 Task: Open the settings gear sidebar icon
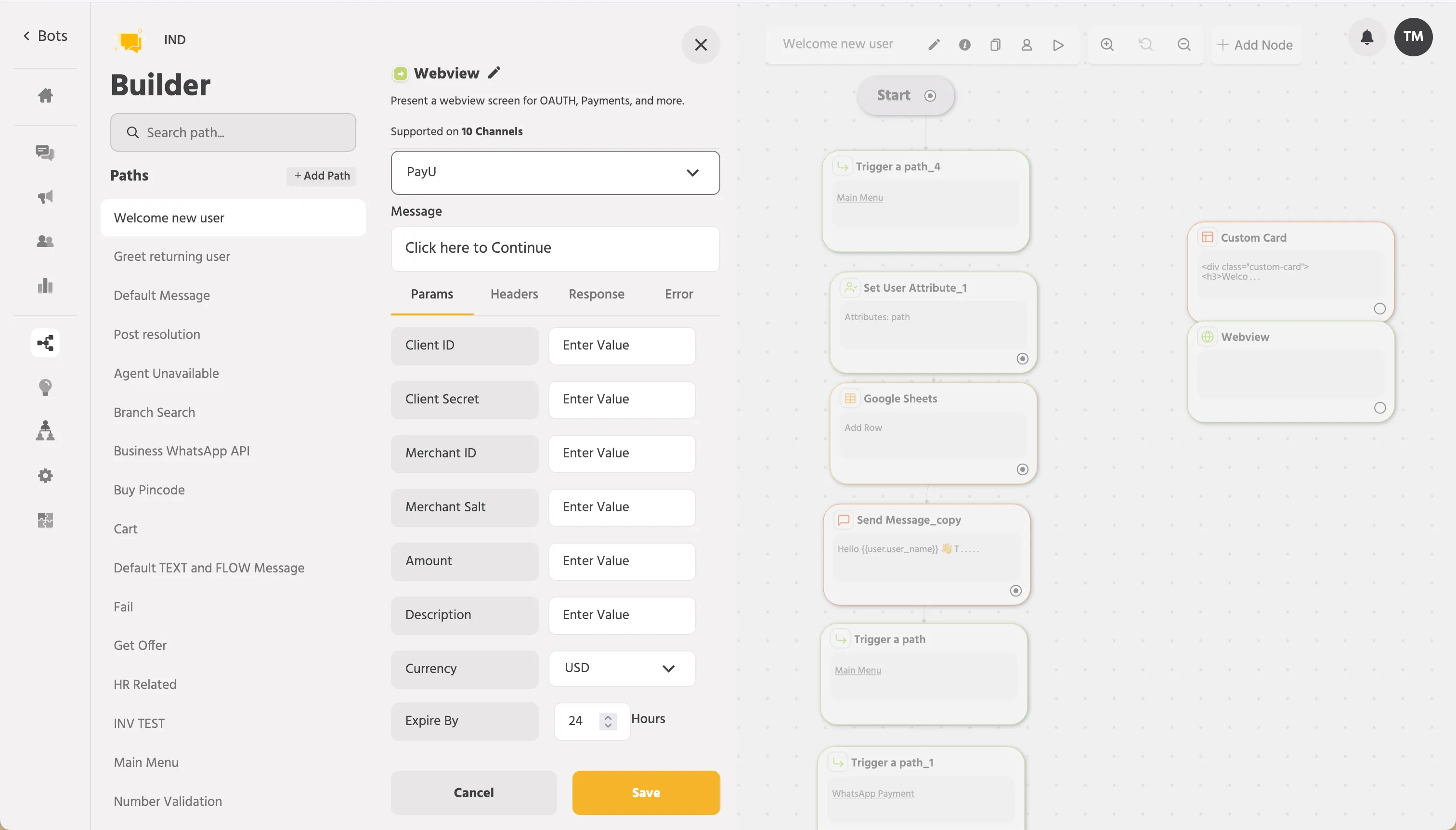[45, 476]
